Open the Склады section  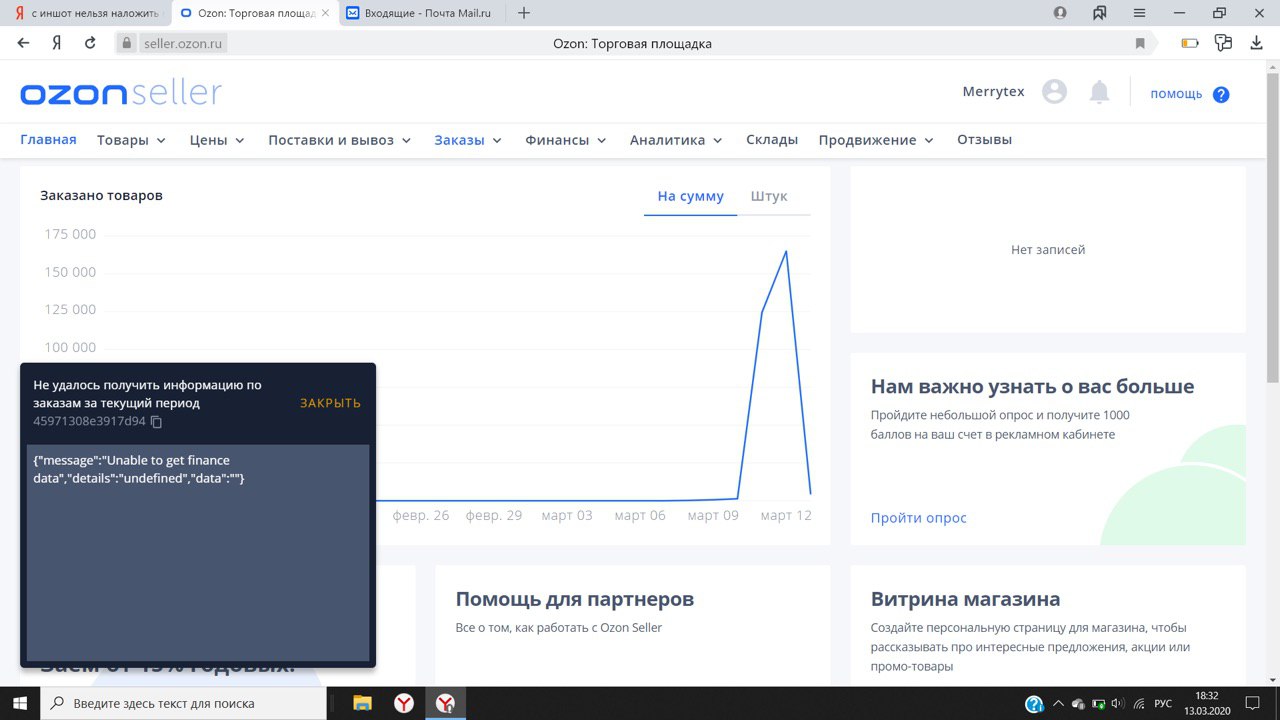click(x=772, y=140)
